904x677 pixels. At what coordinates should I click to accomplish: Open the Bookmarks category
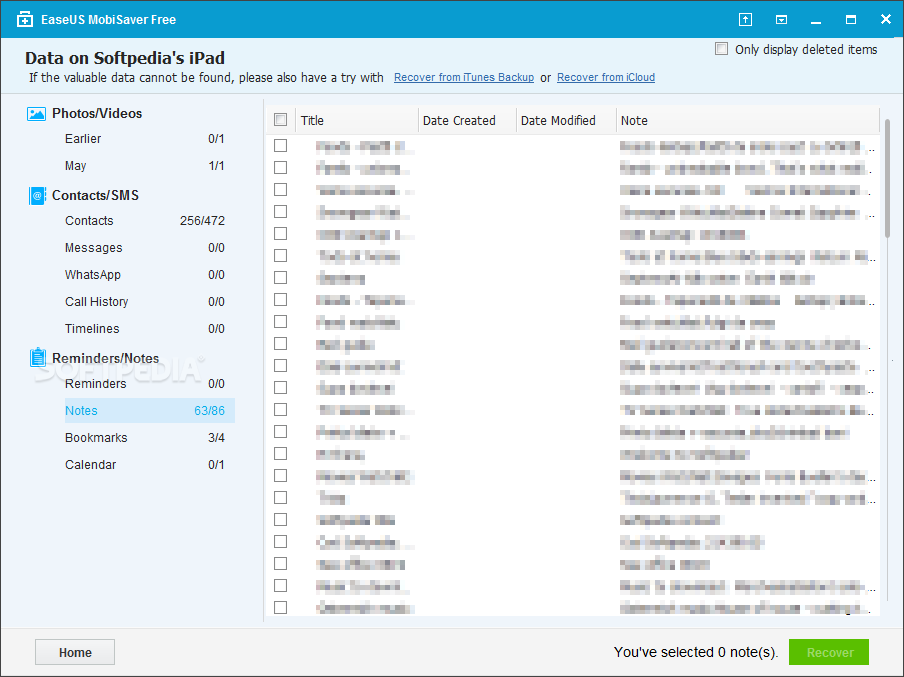click(96, 438)
